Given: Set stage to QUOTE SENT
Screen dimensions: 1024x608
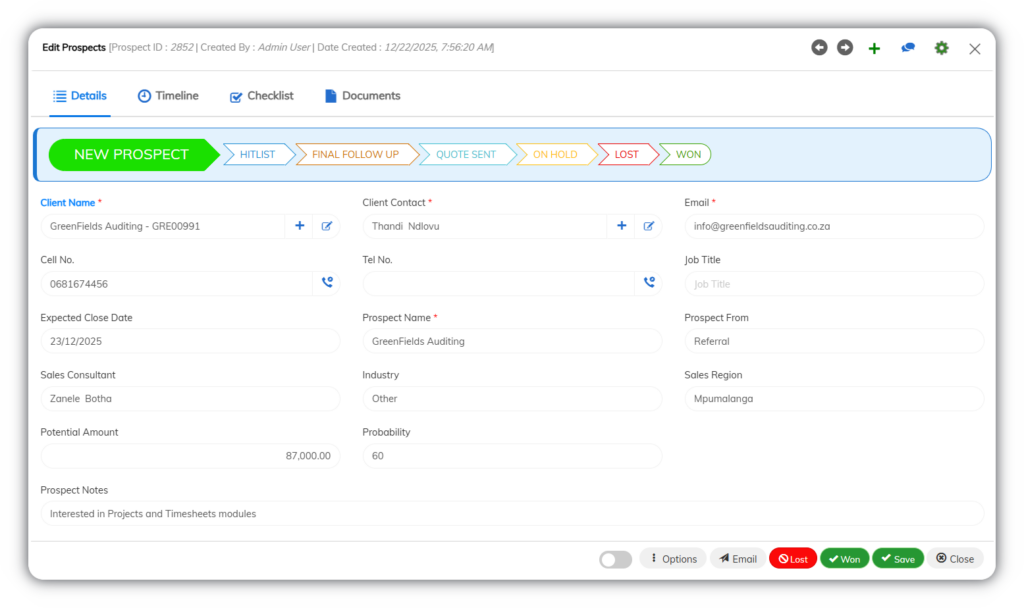Looking at the screenshot, I should point(466,155).
